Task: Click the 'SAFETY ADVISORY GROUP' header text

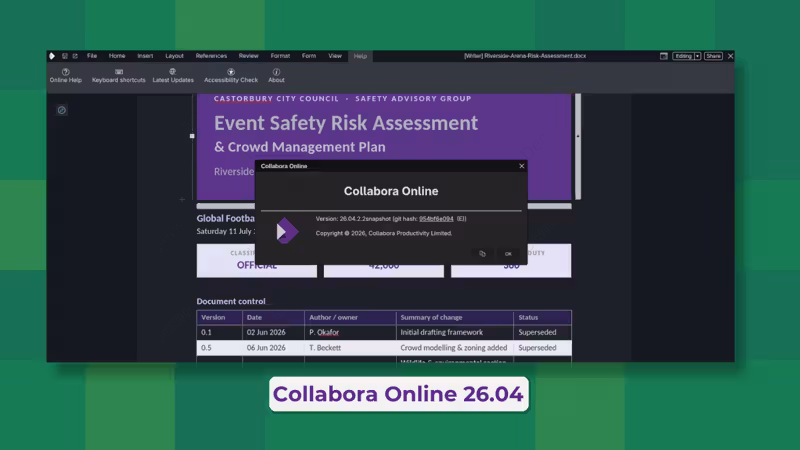Action: click(413, 98)
